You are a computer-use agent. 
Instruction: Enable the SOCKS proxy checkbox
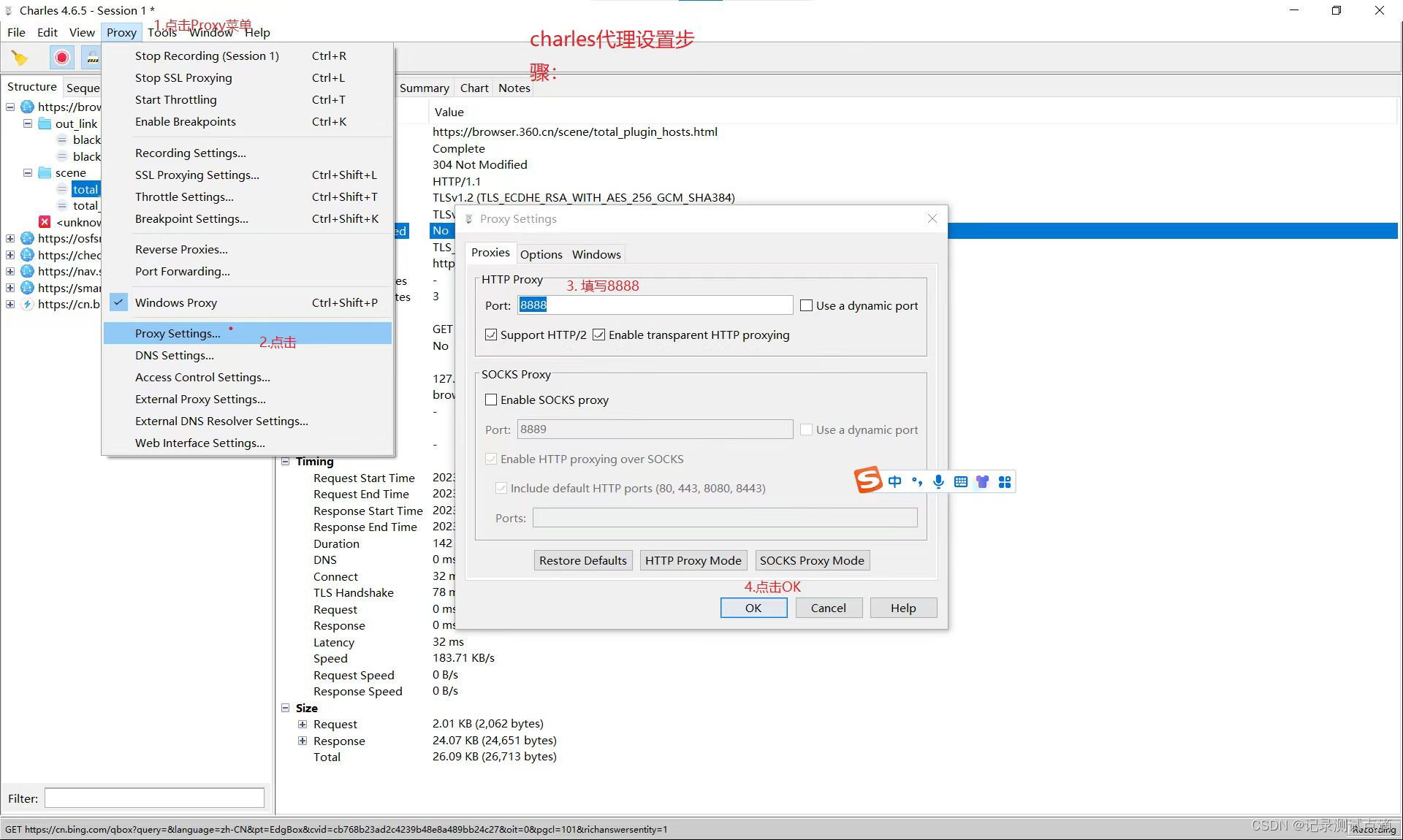click(x=491, y=400)
